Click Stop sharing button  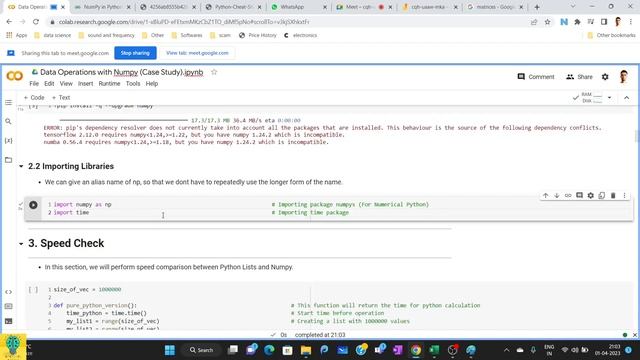[x=135, y=53]
